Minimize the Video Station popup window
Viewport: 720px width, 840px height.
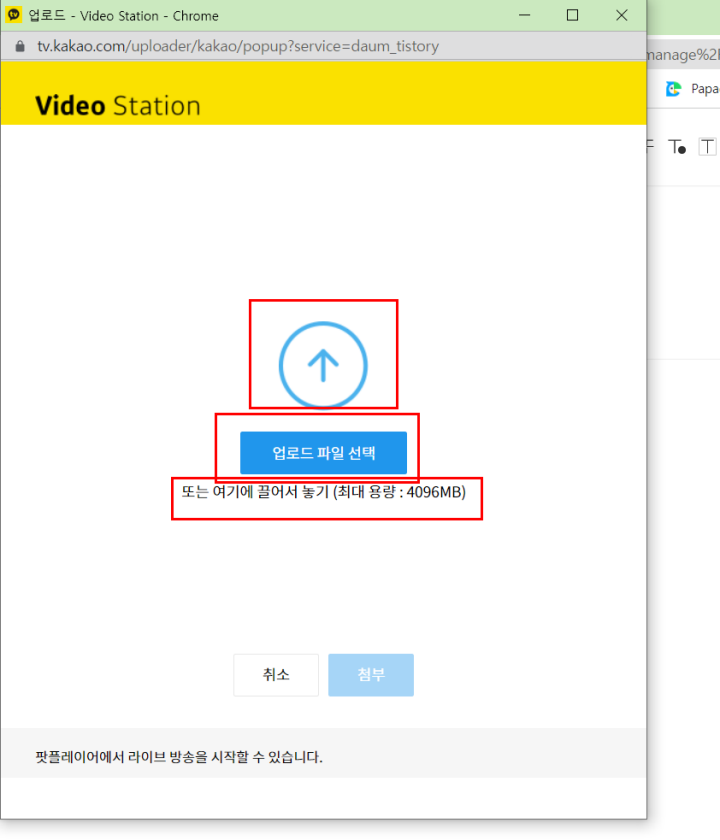tap(524, 15)
